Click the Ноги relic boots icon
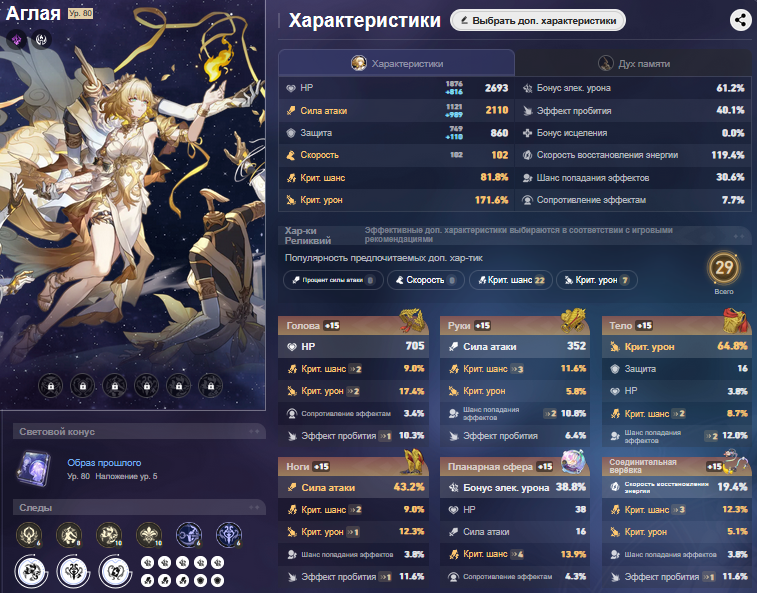This screenshot has width=757, height=593. point(413,461)
